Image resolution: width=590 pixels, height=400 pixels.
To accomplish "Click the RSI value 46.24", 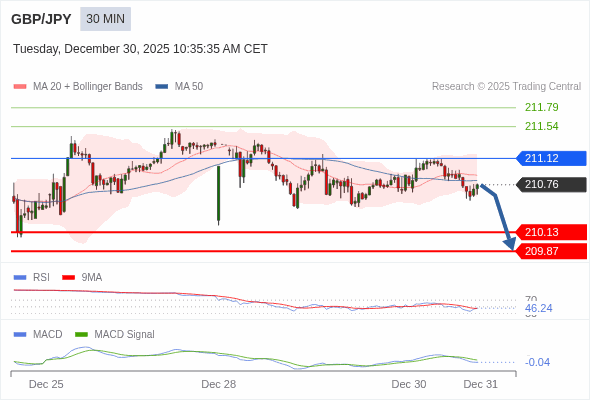I will (x=538, y=309).
